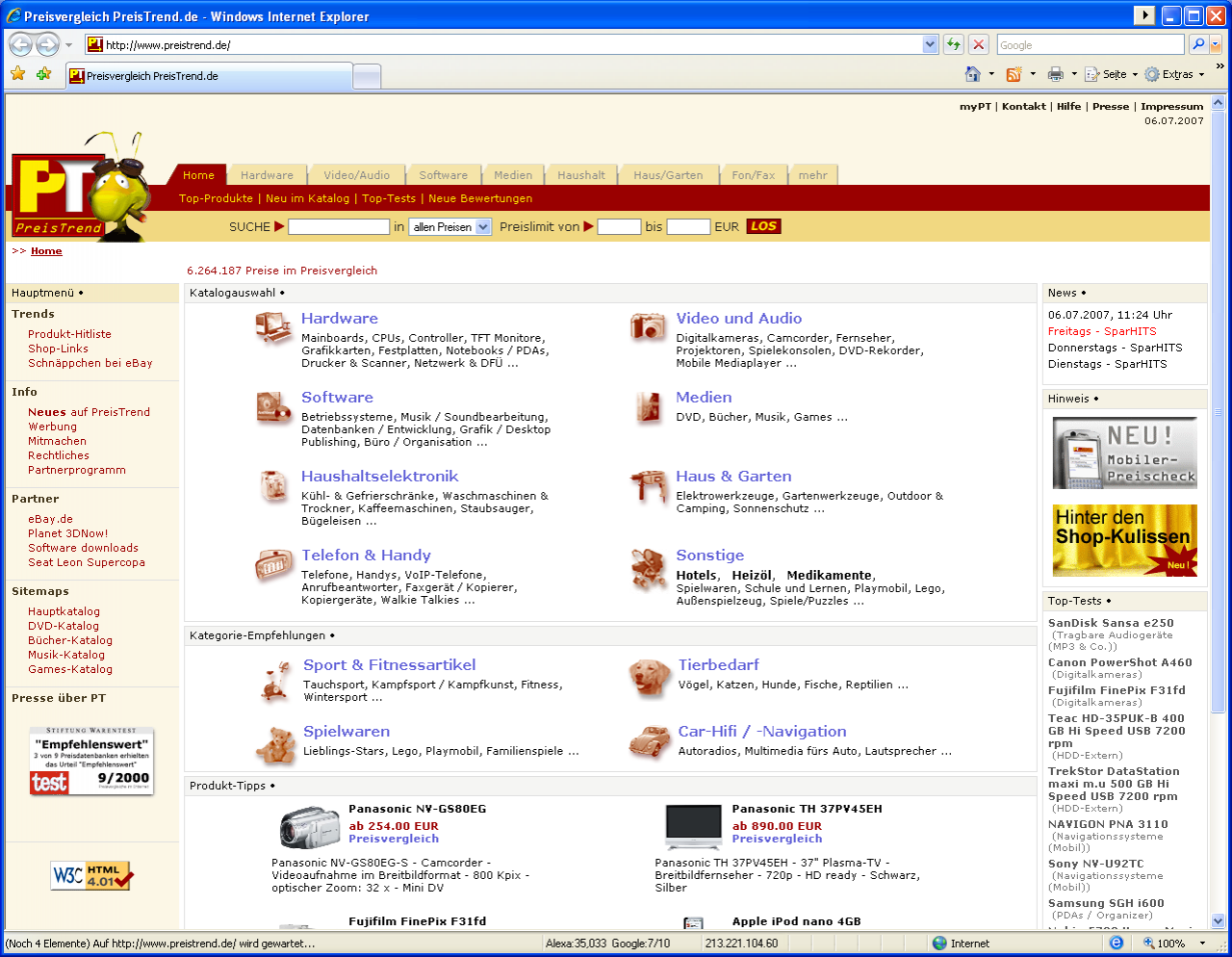Click the browser Back arrow button
This screenshot has width=1232, height=957.
tap(21, 44)
